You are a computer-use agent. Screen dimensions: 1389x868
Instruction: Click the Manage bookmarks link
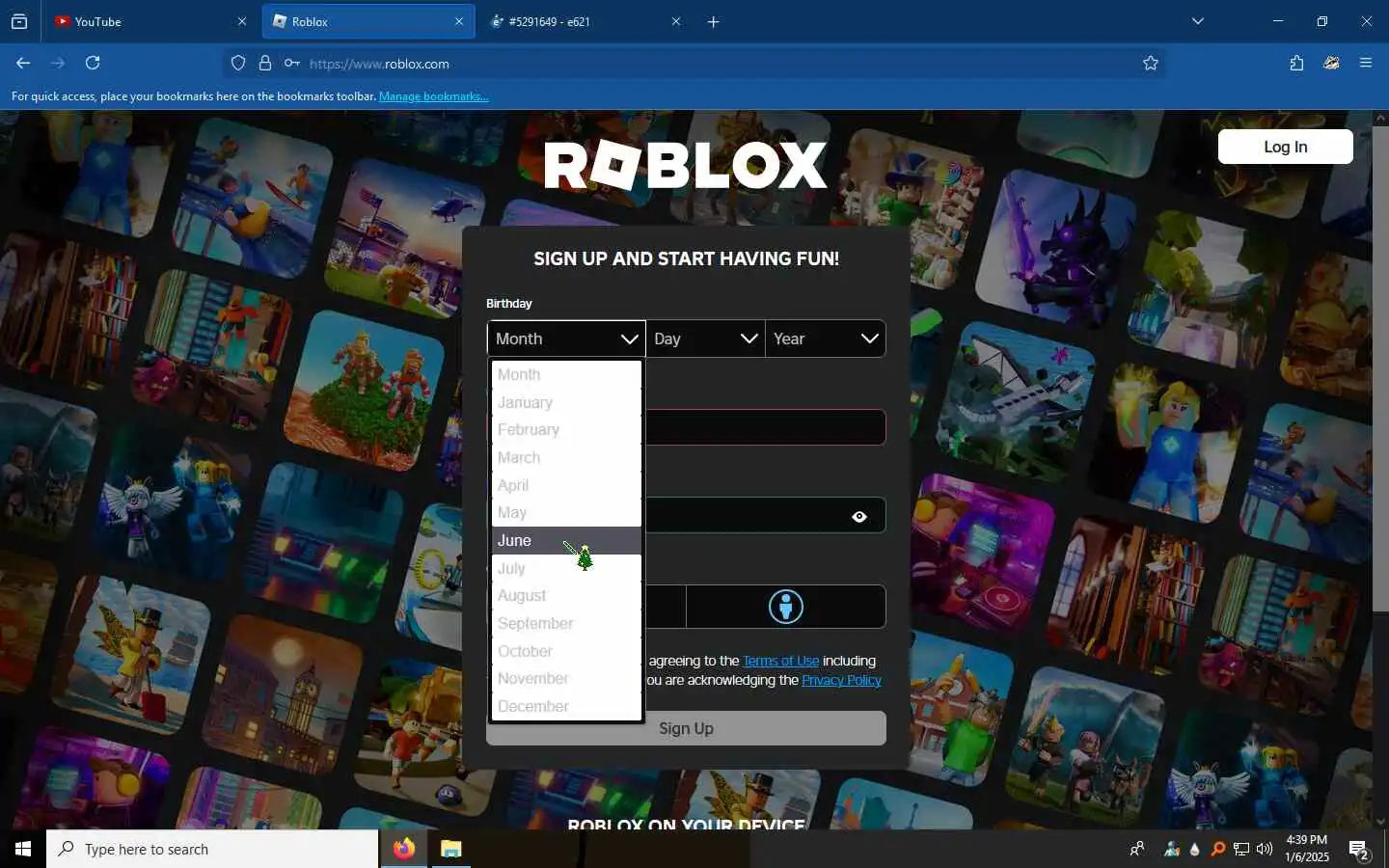point(434,96)
